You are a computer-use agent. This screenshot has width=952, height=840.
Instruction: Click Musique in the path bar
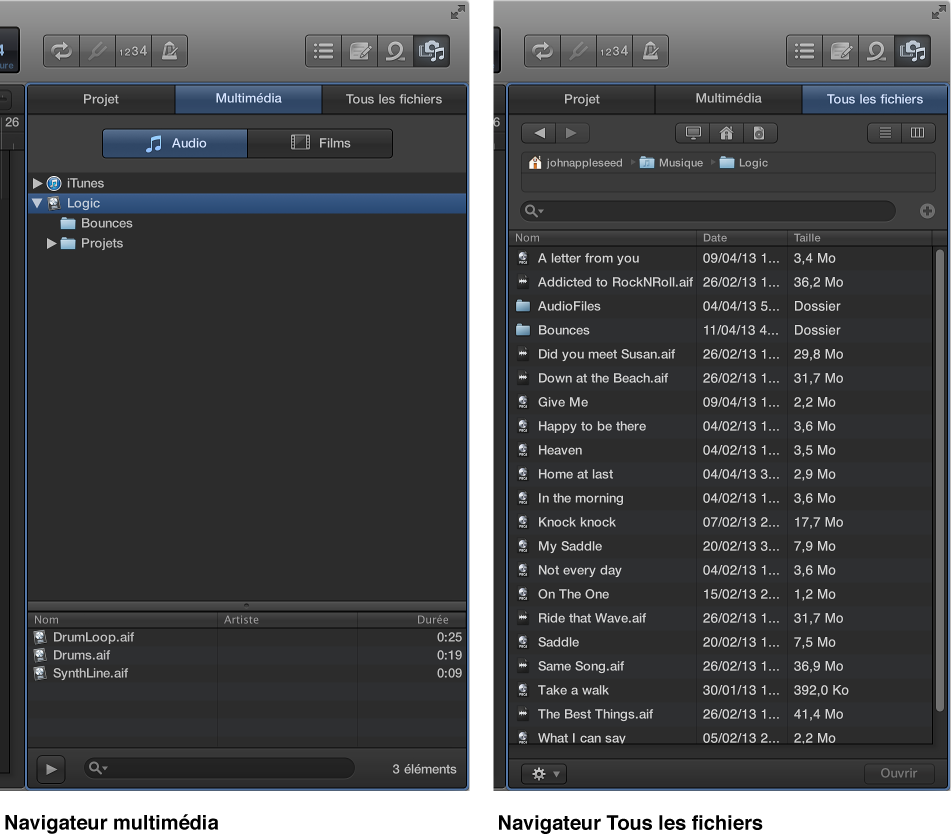click(672, 163)
